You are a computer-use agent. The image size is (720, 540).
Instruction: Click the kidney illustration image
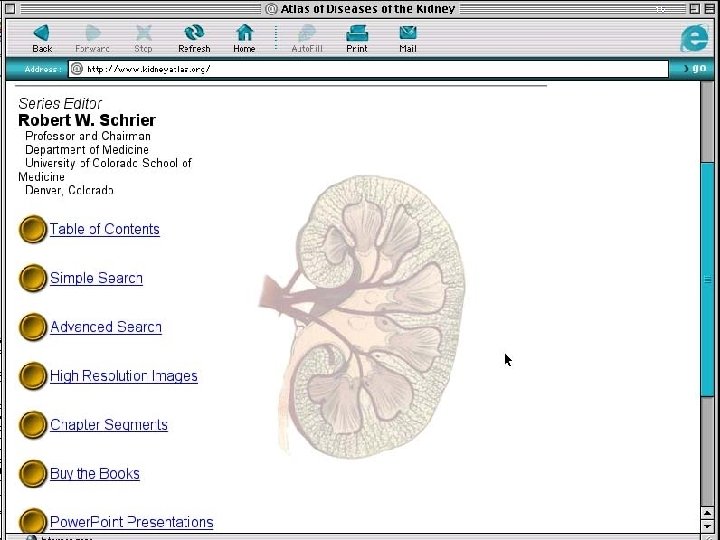tap(363, 317)
